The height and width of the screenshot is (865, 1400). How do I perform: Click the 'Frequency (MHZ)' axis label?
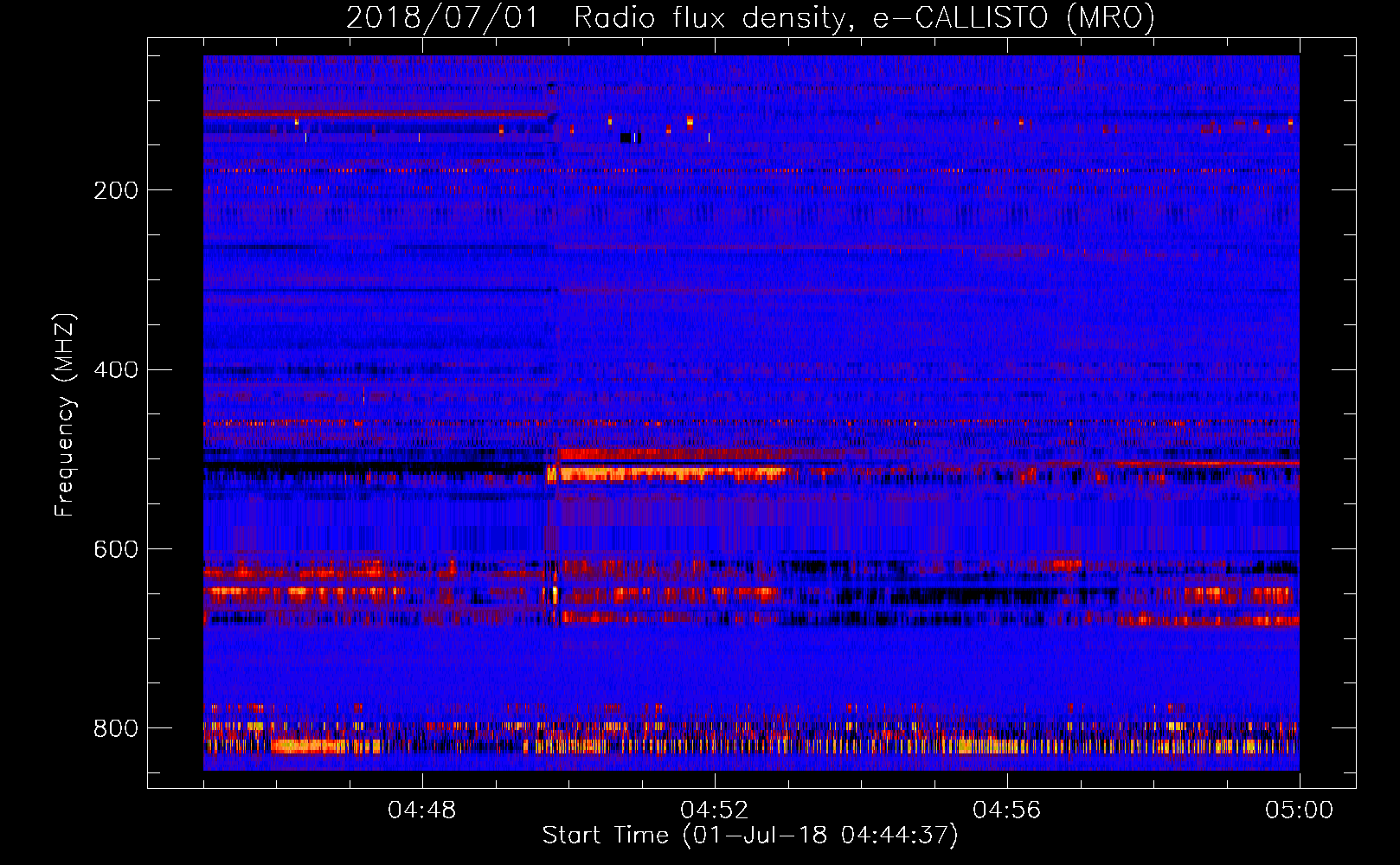pos(65,414)
